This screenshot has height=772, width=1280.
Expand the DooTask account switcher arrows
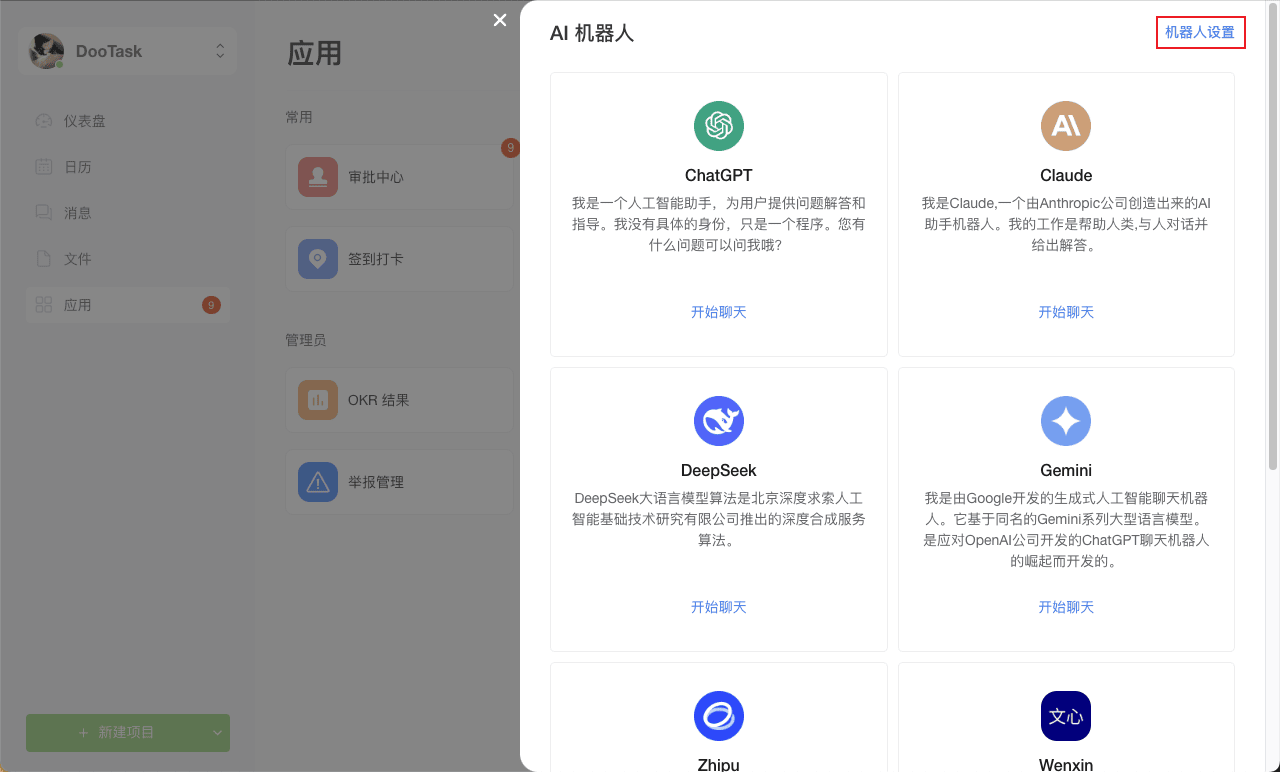[220, 51]
